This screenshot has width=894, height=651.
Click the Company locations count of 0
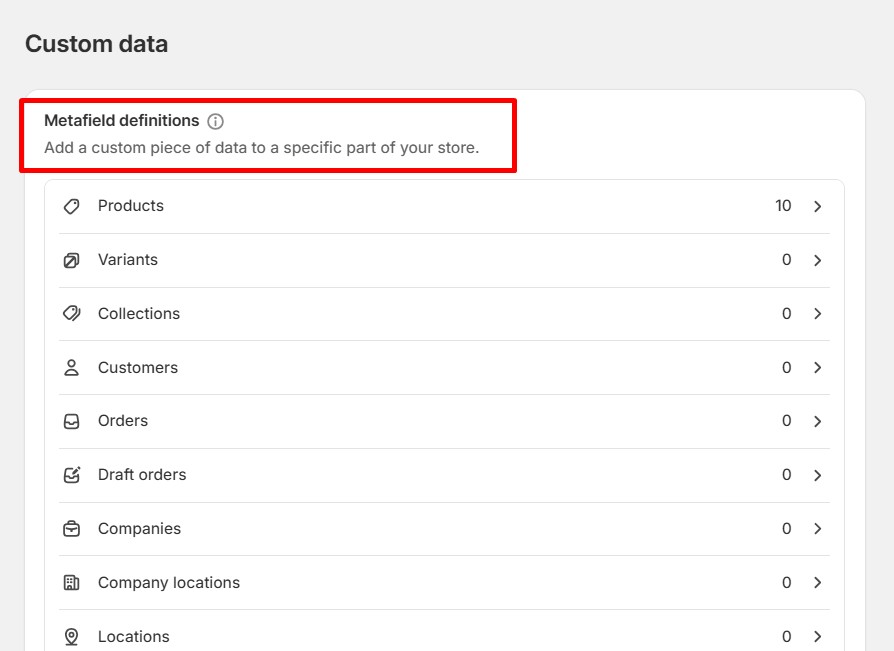click(787, 583)
